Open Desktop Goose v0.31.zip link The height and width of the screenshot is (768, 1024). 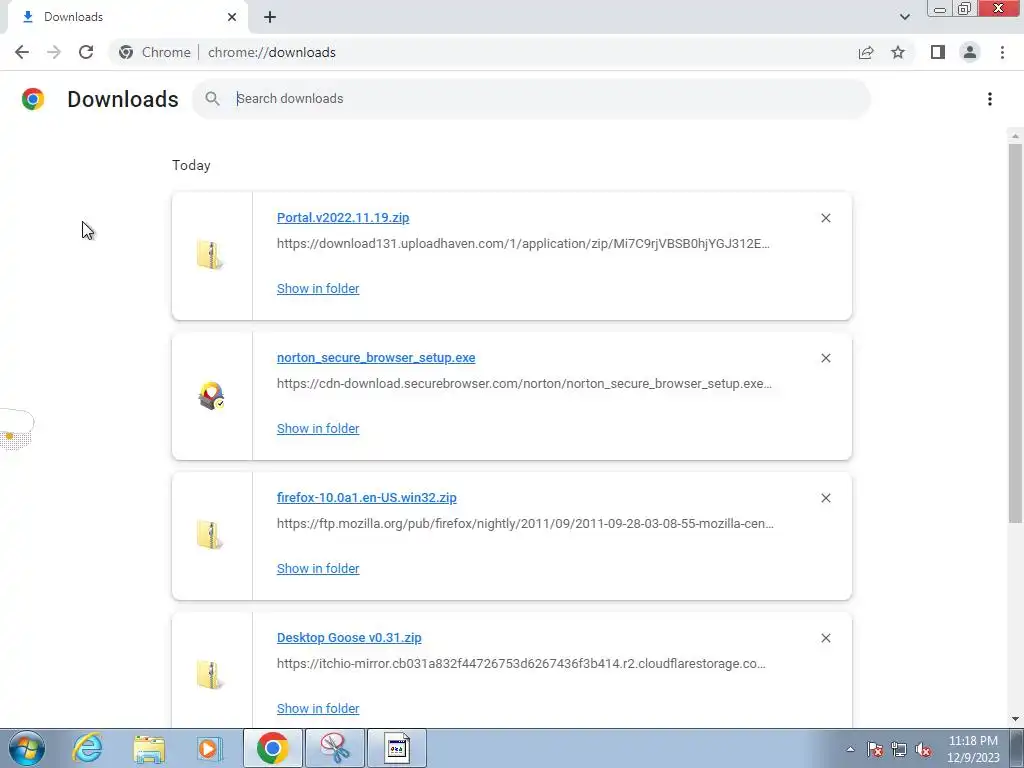coord(349,637)
